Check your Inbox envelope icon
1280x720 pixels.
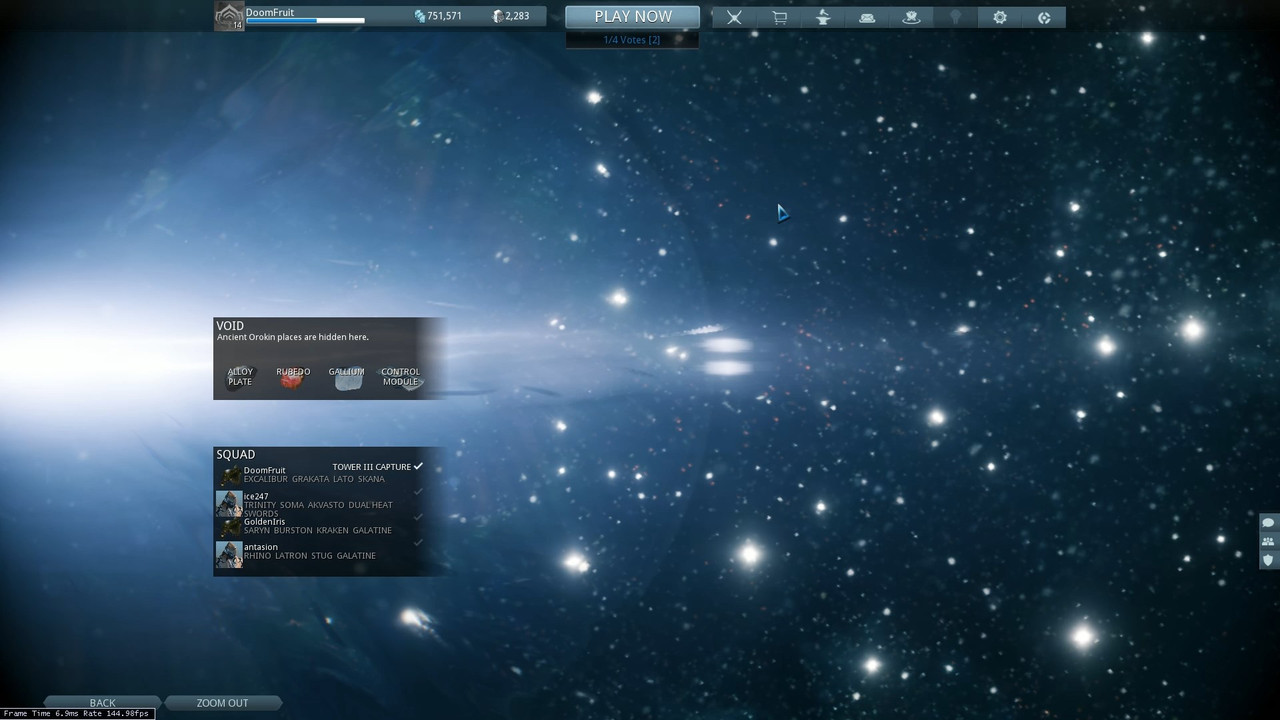tap(867, 17)
